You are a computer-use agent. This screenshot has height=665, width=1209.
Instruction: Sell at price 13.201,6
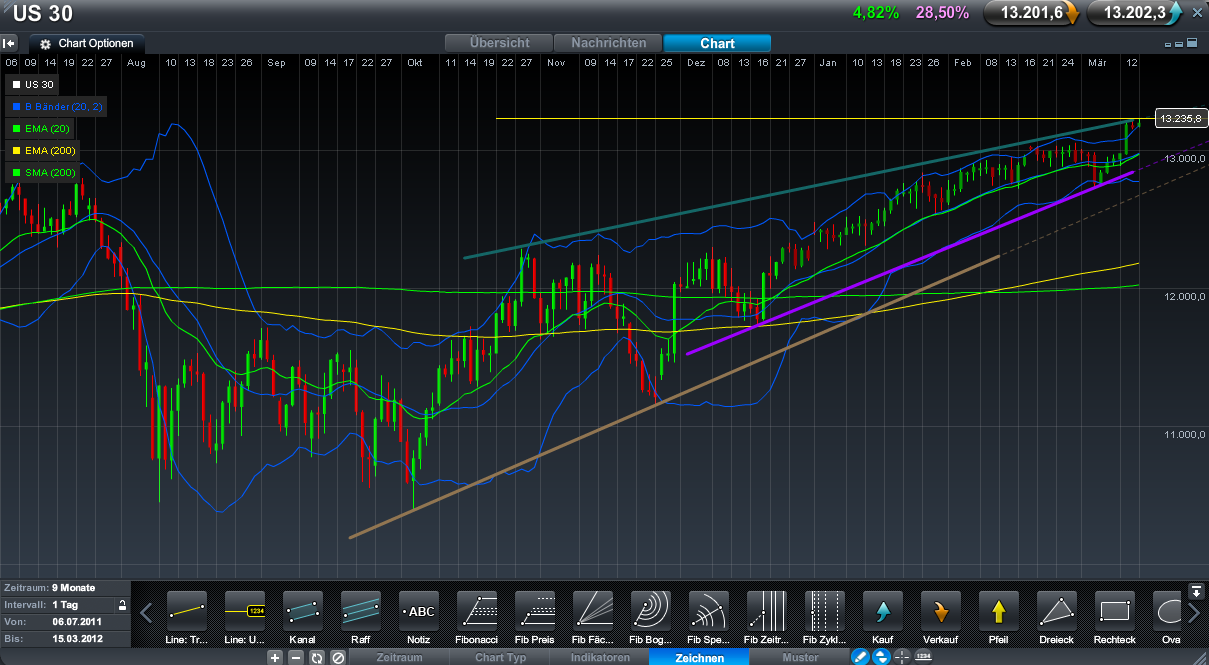1032,13
